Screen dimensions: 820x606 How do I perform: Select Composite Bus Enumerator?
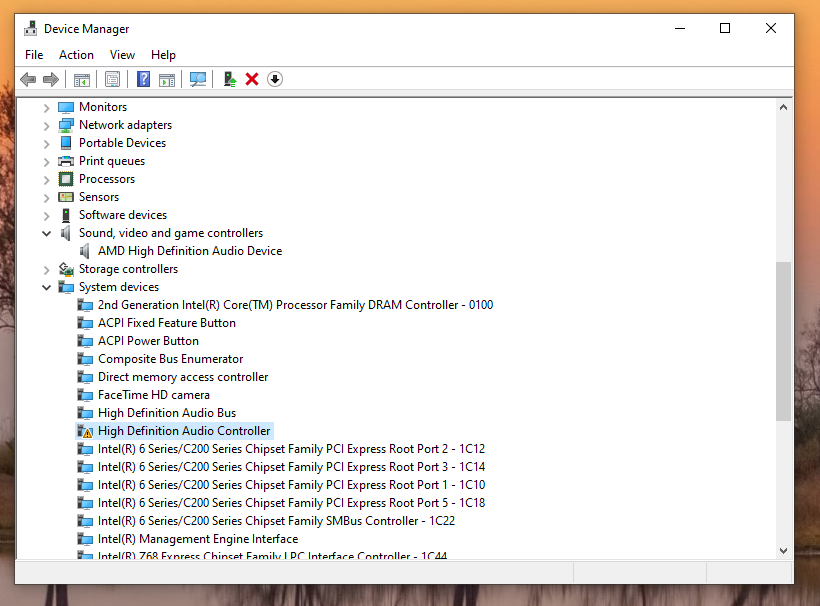point(170,359)
